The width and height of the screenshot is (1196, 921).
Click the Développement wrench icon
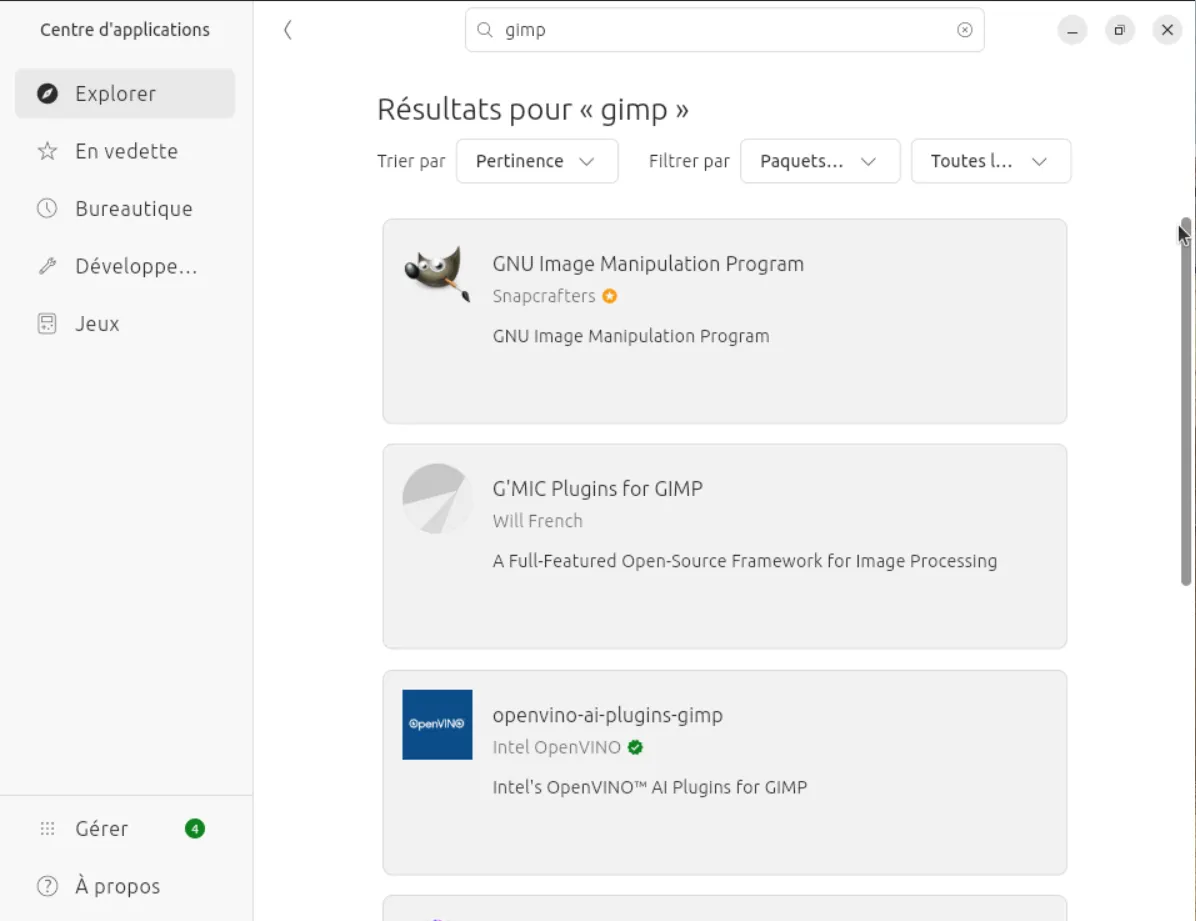coord(47,266)
